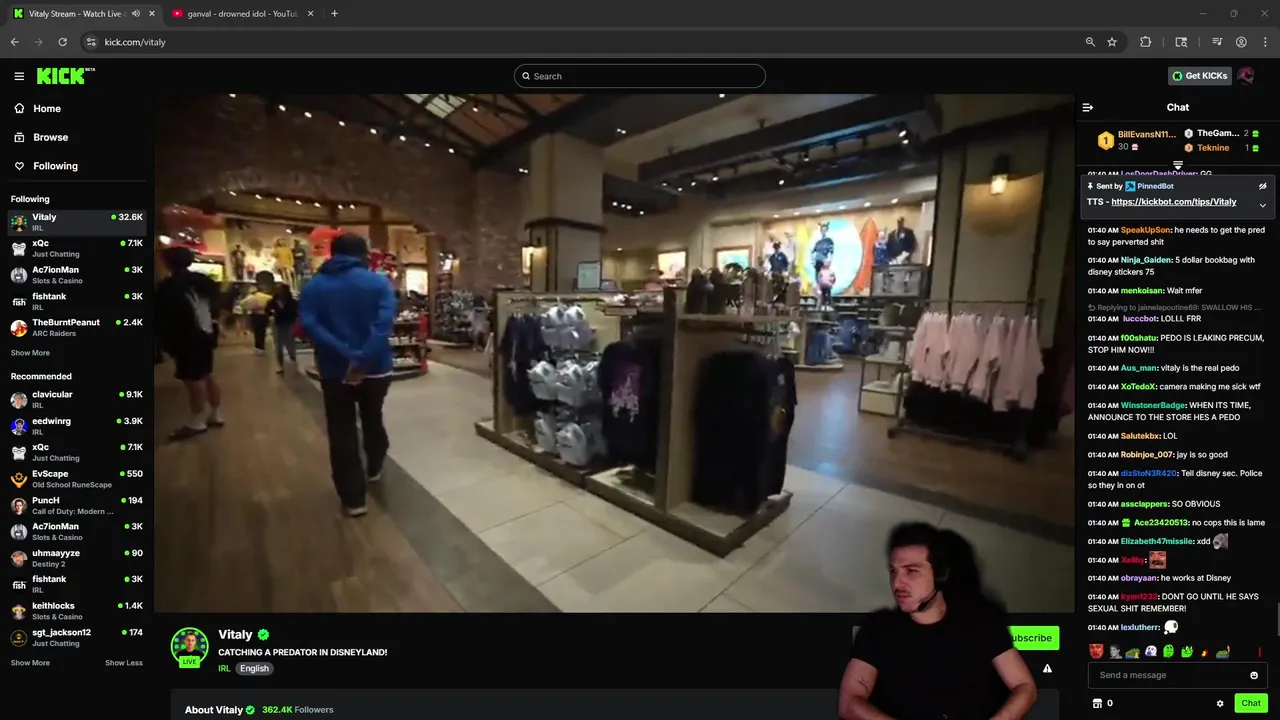Focus the Kick search box

pyautogui.click(x=640, y=76)
